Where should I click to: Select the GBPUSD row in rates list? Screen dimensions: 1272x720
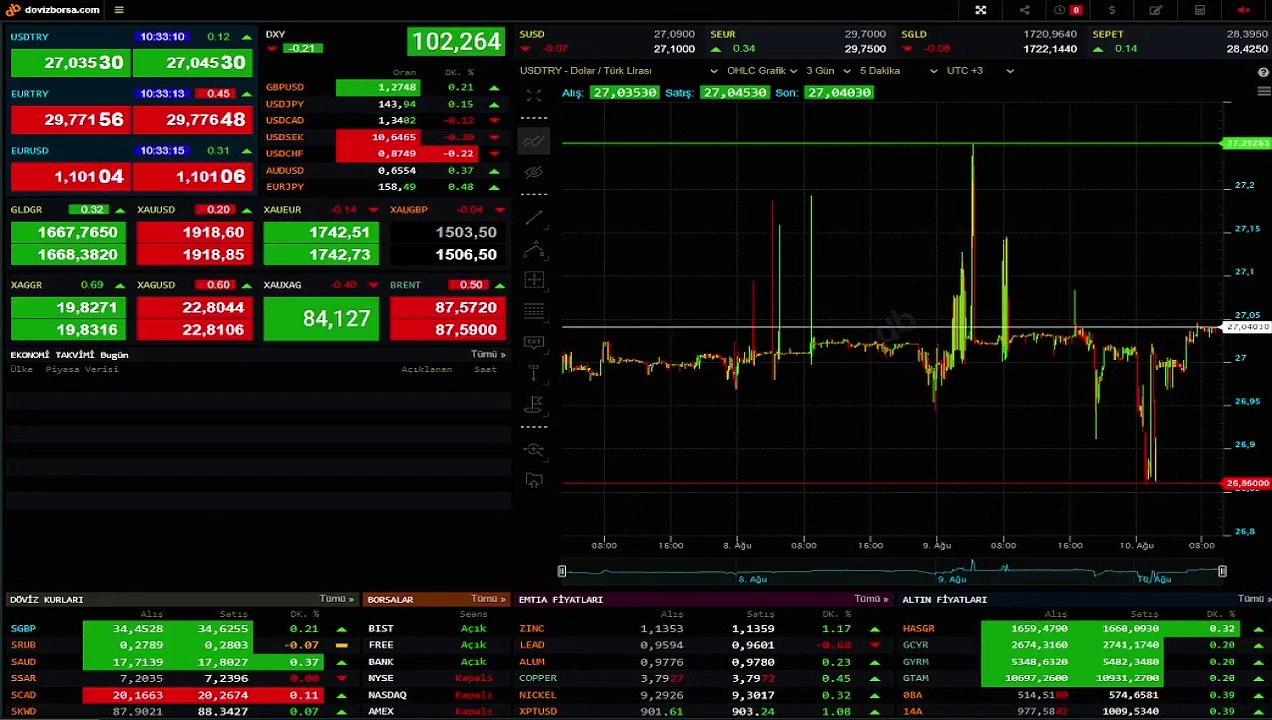[x=384, y=87]
